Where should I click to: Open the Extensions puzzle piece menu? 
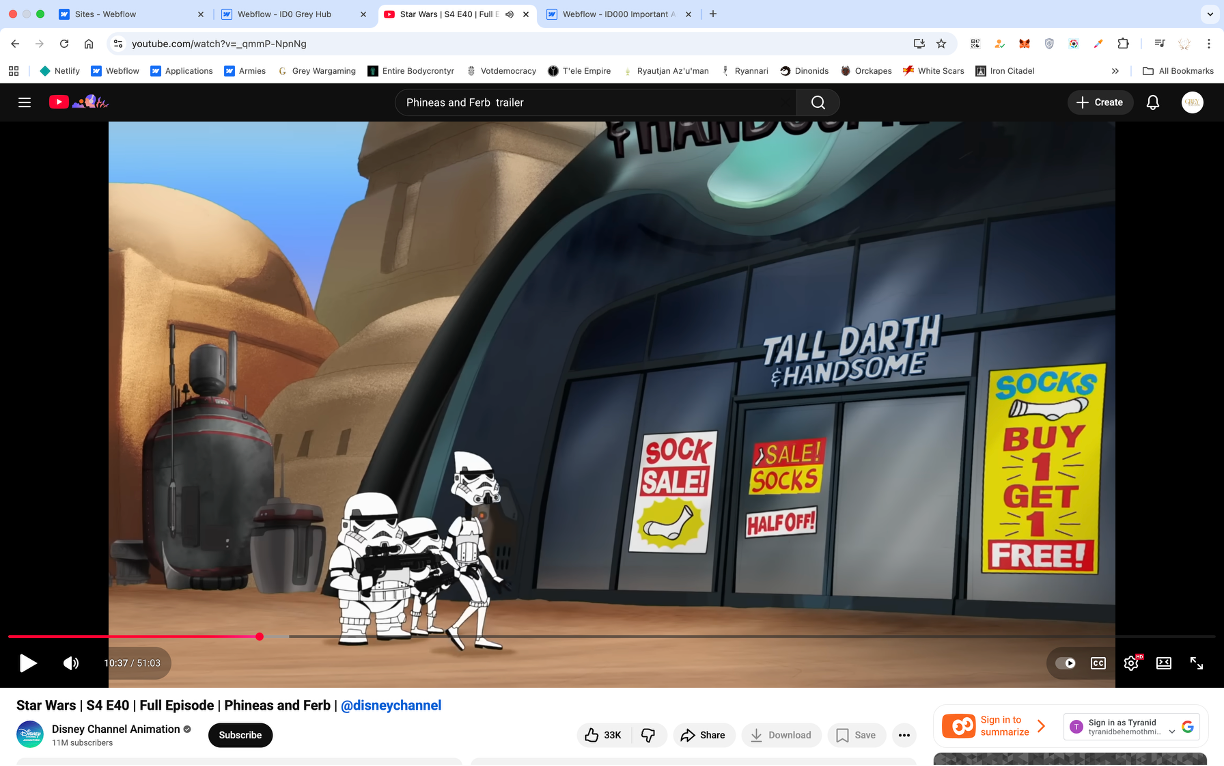coord(1123,44)
